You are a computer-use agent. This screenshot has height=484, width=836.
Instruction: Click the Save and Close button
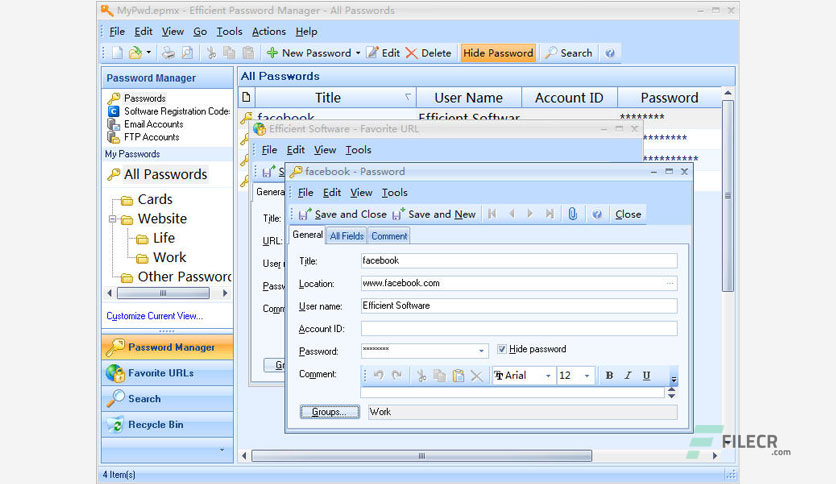(342, 214)
